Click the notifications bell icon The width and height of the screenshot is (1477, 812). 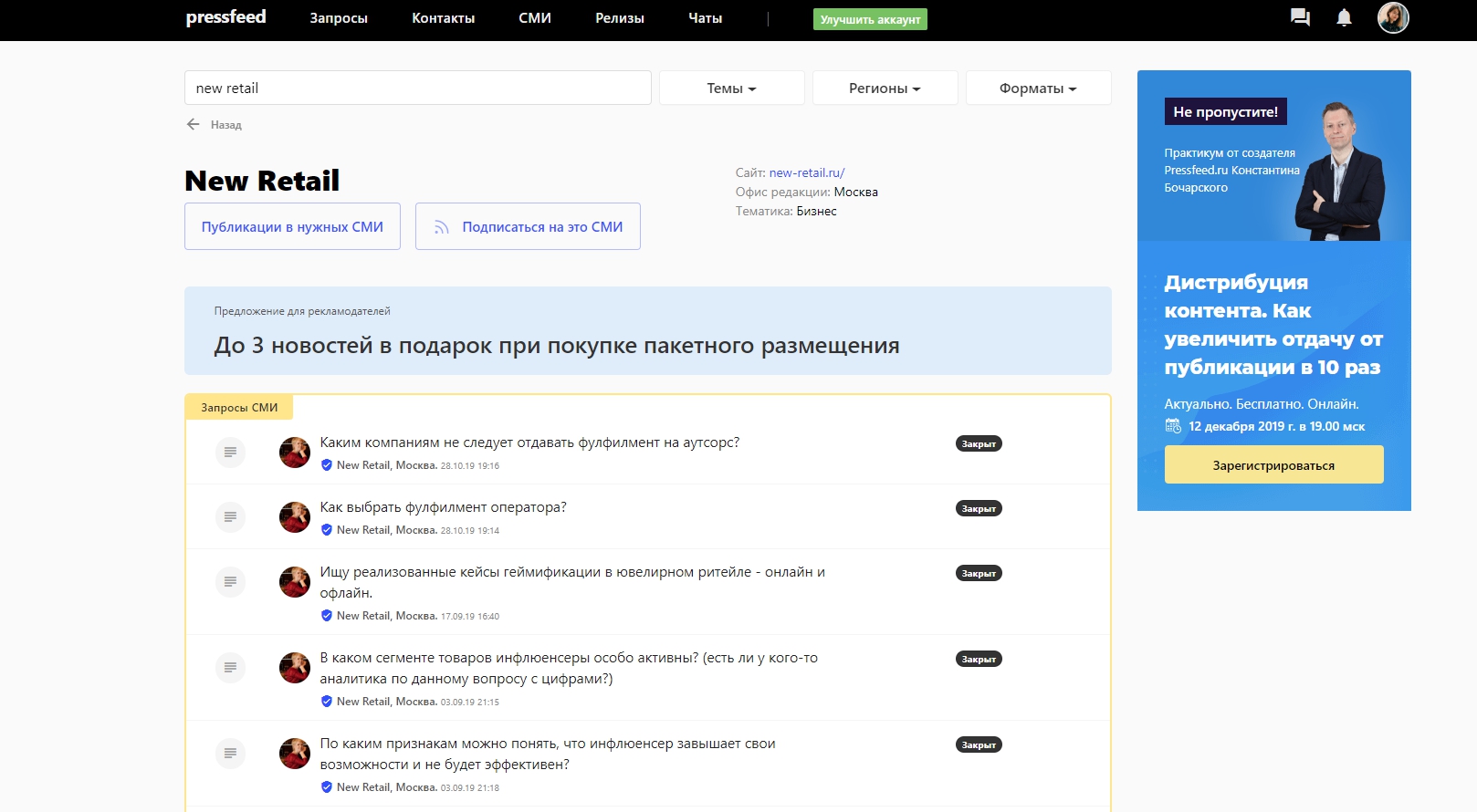(x=1344, y=17)
